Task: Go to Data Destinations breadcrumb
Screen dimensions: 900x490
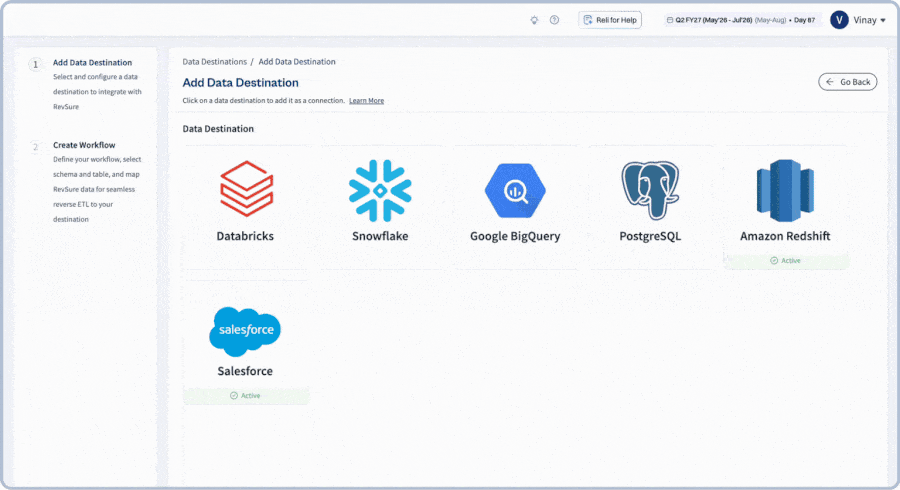Action: 215,61
